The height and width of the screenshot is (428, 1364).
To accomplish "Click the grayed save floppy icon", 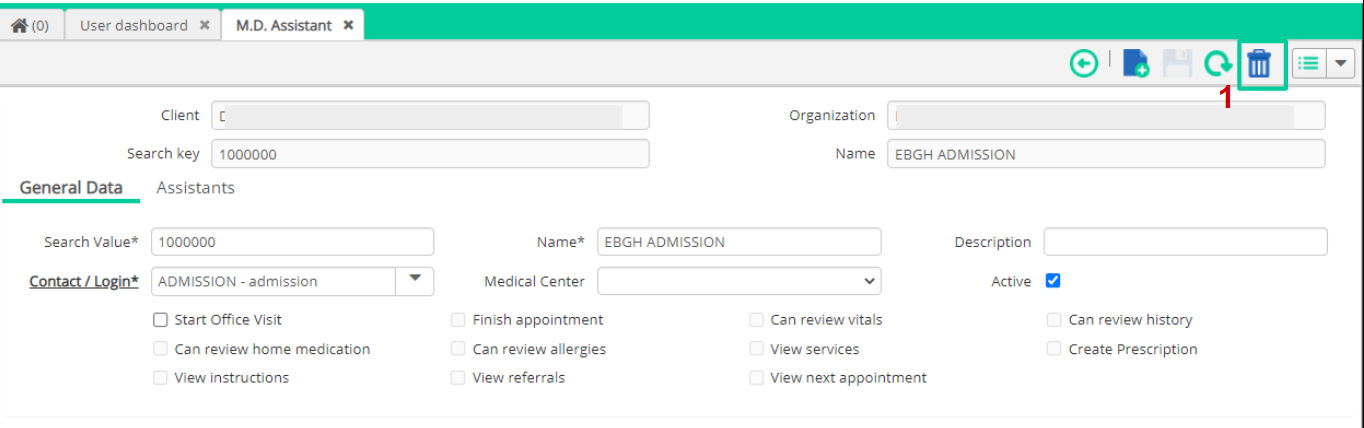I will point(1177,64).
